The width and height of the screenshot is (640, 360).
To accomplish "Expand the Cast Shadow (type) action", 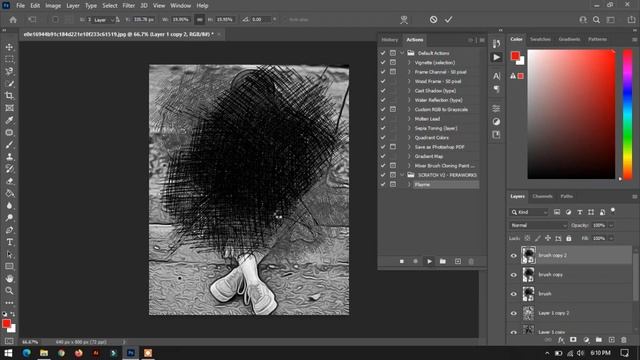I will [409, 91].
